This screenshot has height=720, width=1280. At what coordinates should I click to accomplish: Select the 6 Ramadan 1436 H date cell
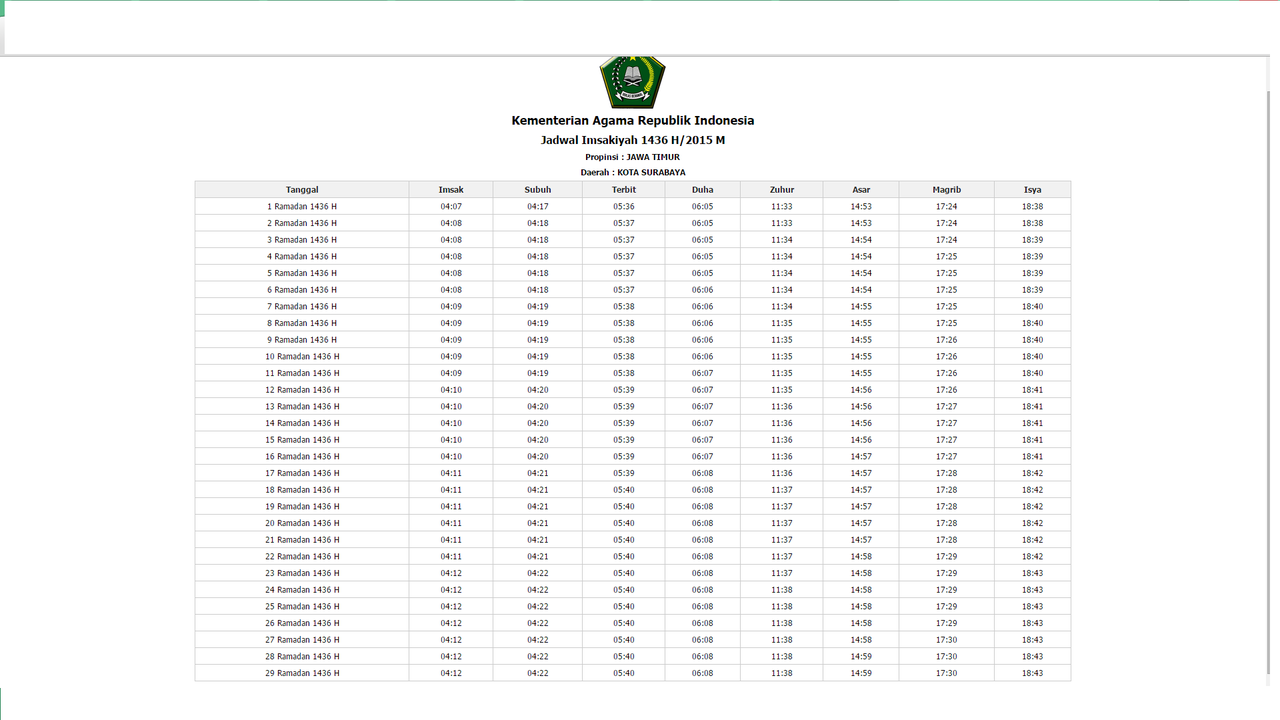click(302, 290)
